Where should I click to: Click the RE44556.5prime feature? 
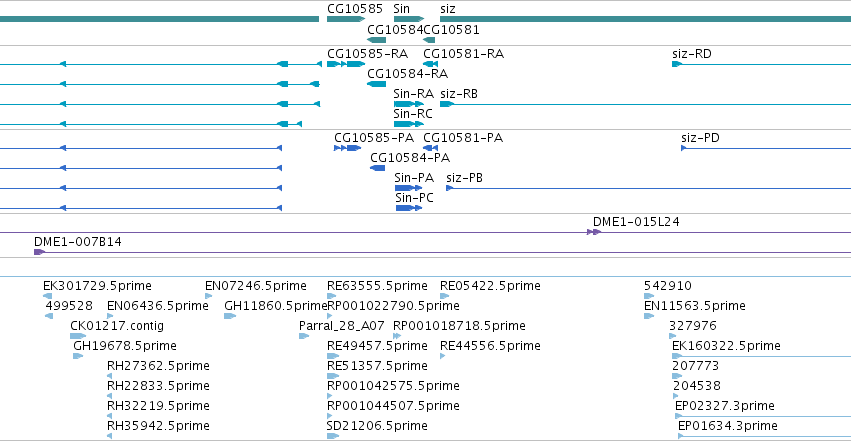[442, 356]
